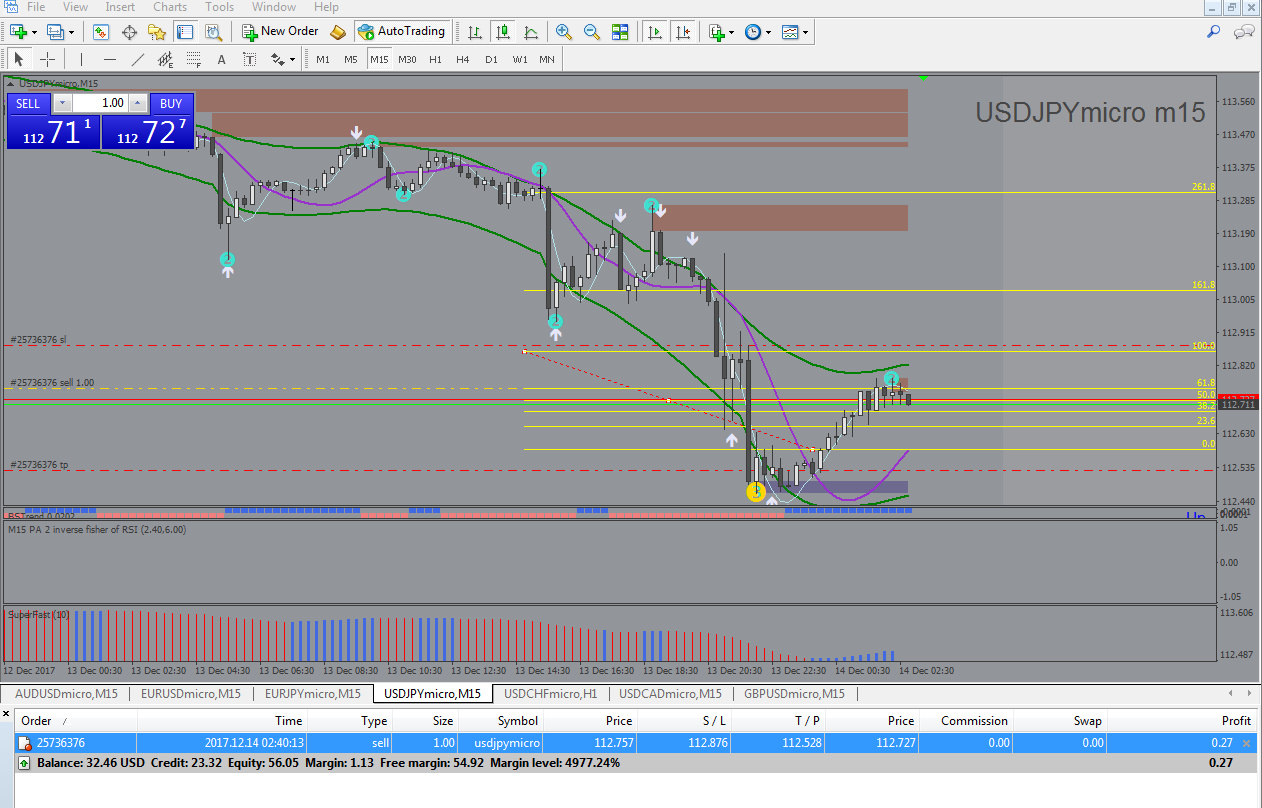This screenshot has height=808, width=1262.
Task: Open a new chart window
Action: point(19,32)
